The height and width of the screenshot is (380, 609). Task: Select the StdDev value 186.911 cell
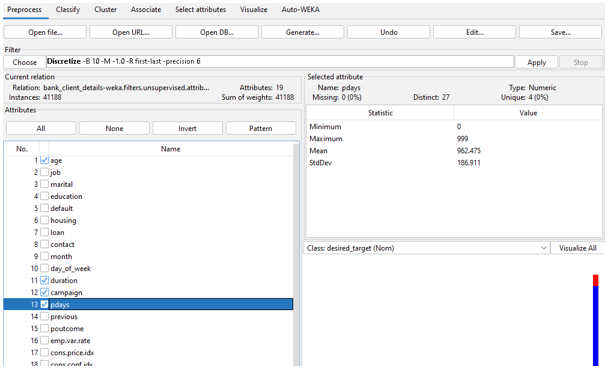click(528, 163)
